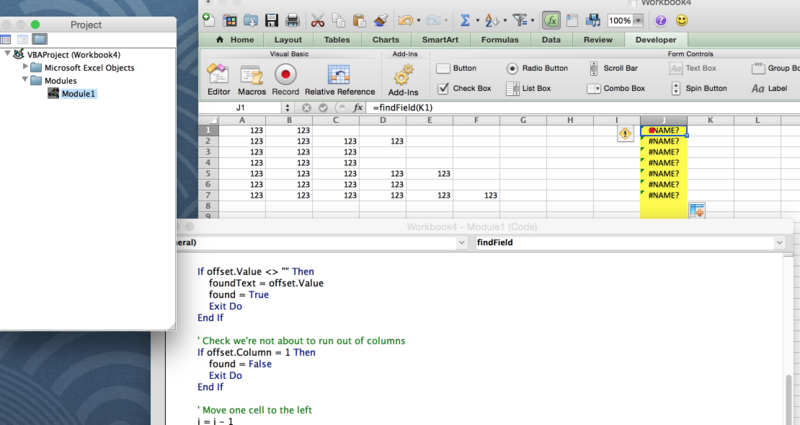This screenshot has width=800, height=425.
Task: Open the Undo history dropdown arrow
Action: coord(418,20)
